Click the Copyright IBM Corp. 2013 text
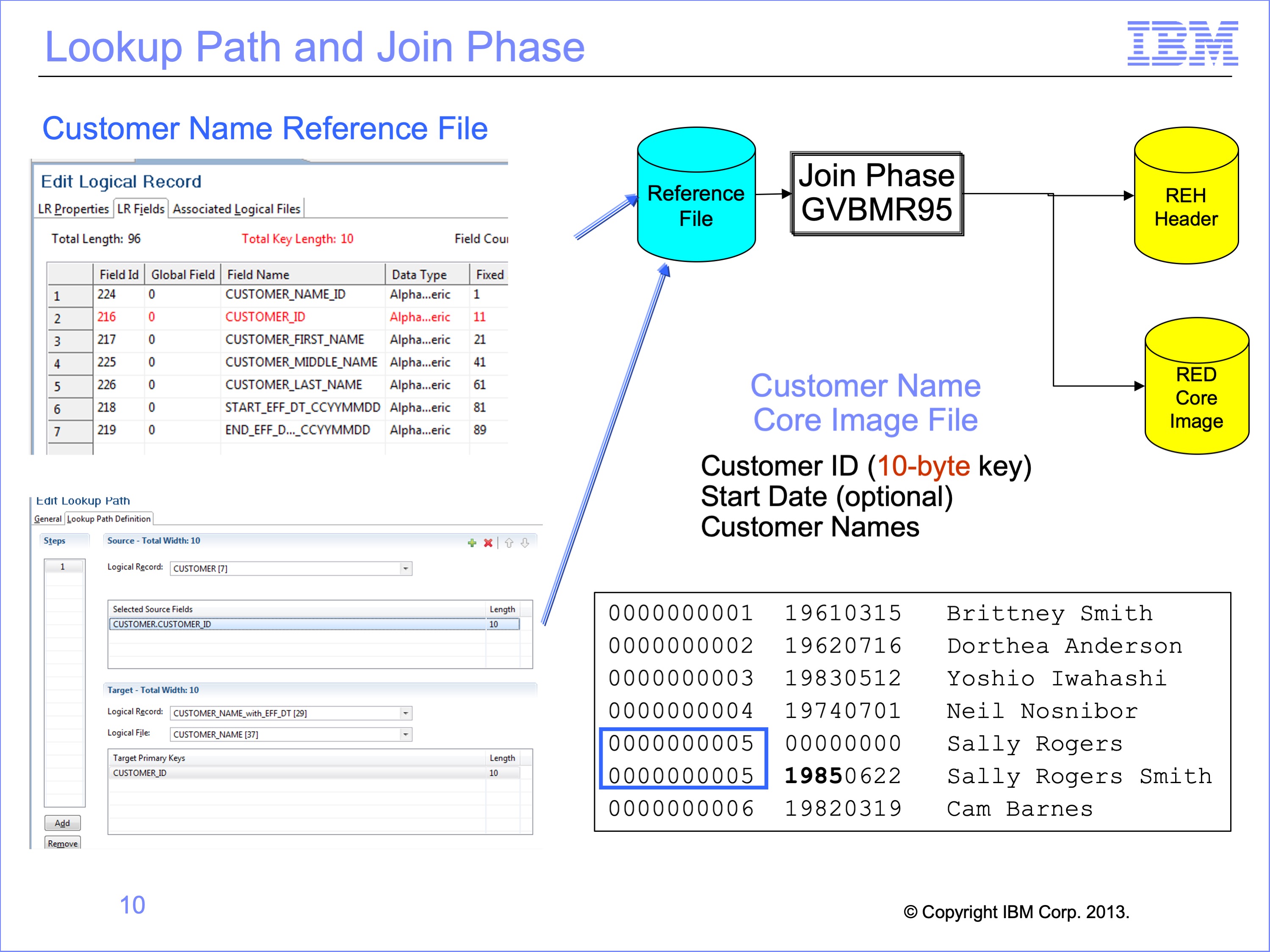Screen dimensions: 1270x952 (1016, 912)
